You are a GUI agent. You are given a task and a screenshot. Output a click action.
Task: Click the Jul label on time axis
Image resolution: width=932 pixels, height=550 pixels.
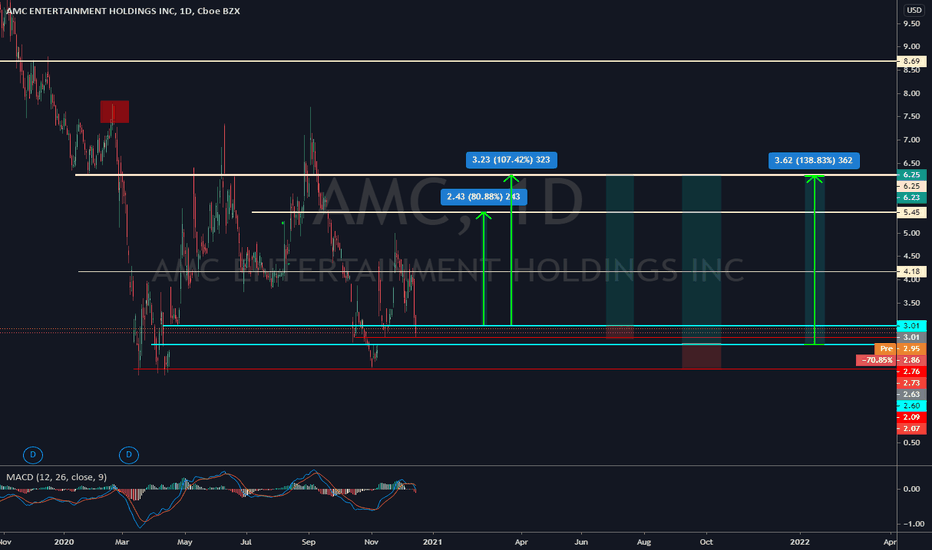(245, 542)
